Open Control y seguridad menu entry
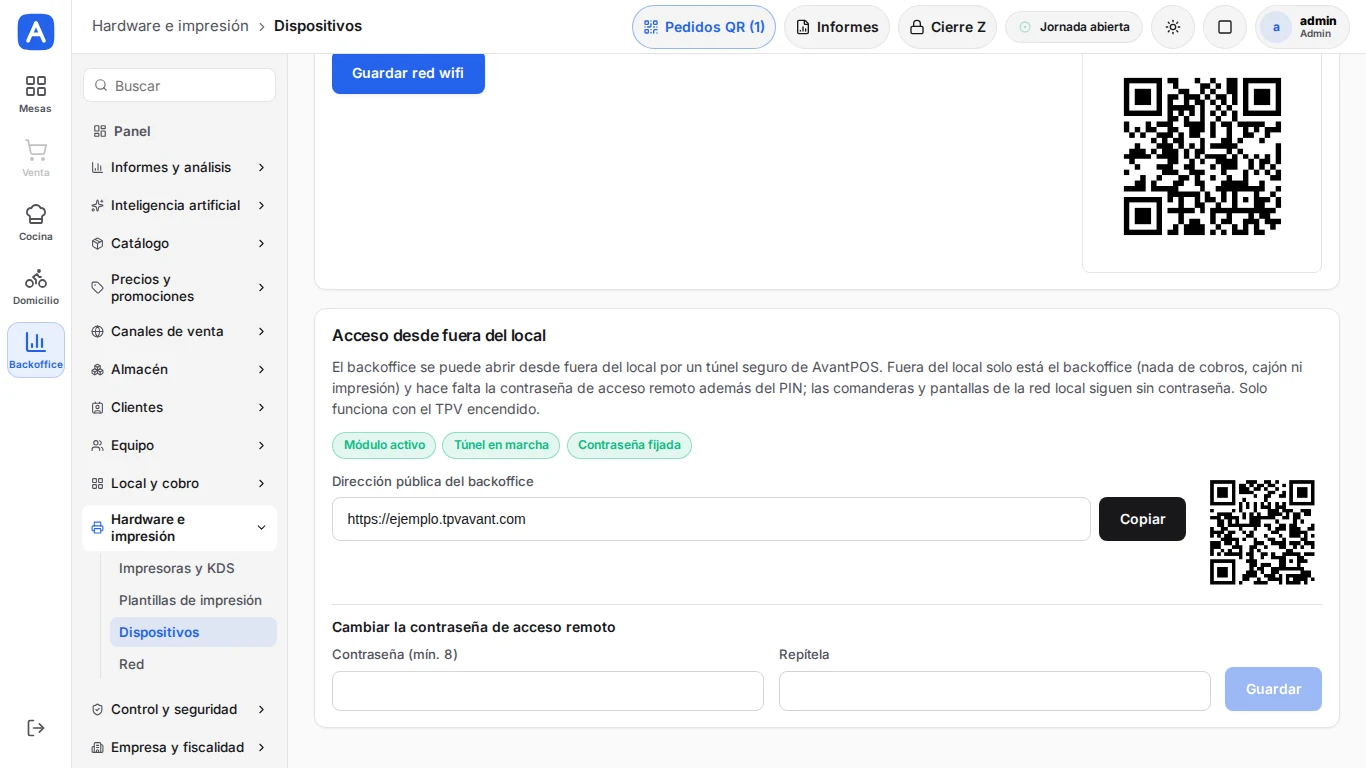Image resolution: width=1366 pixels, height=768 pixels. [x=179, y=709]
